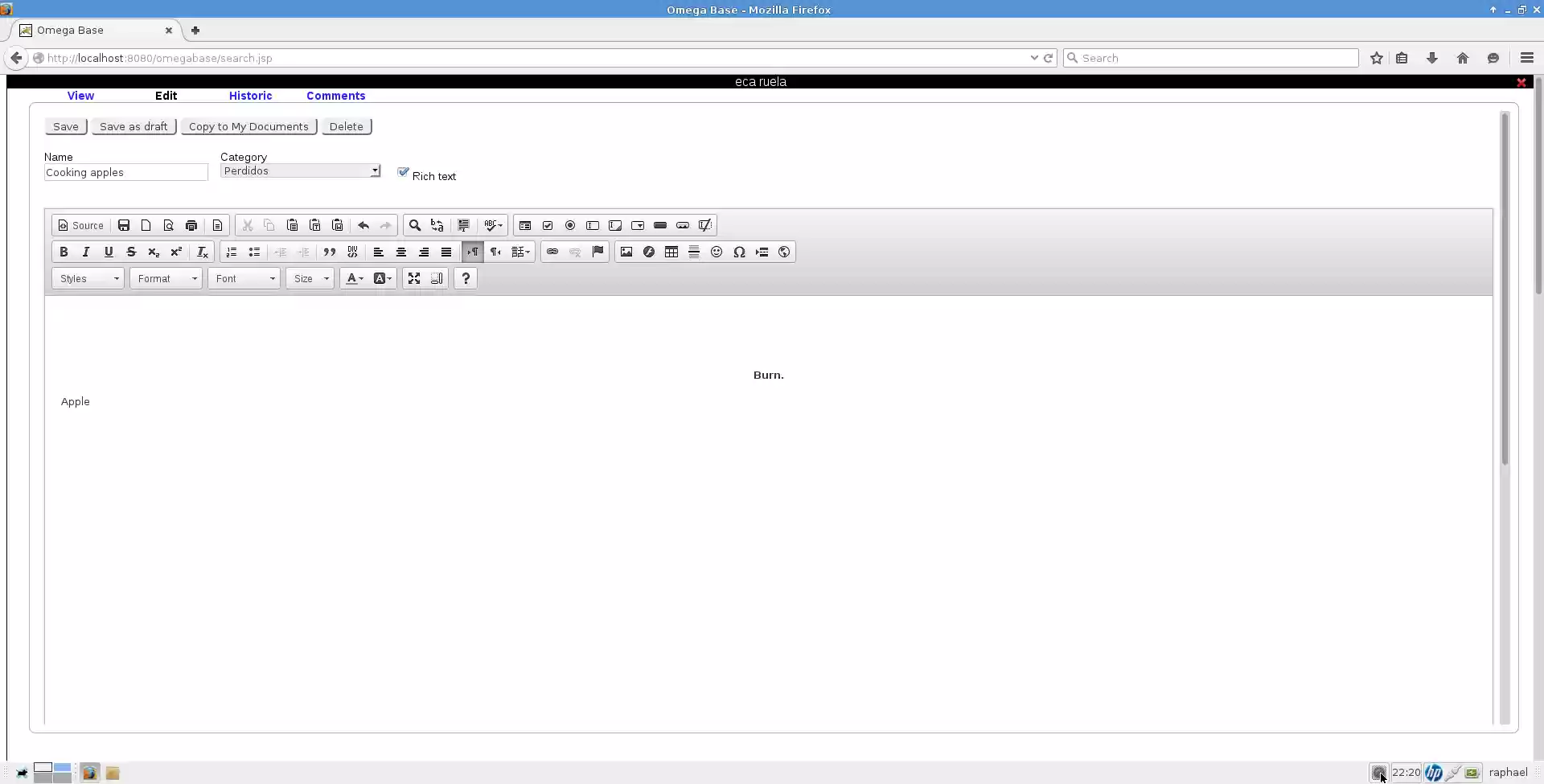
Task: Toggle the bulleted list formatting
Action: tap(253, 252)
